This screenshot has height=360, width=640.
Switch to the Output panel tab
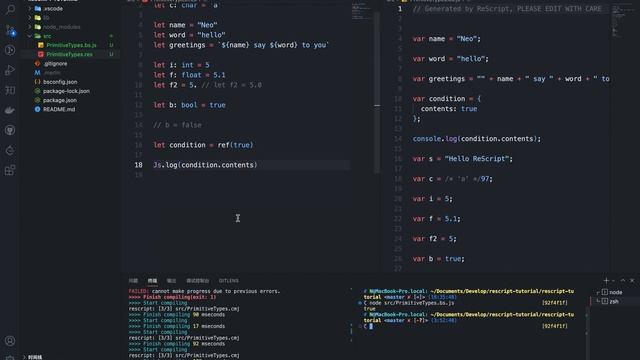coord(171,281)
